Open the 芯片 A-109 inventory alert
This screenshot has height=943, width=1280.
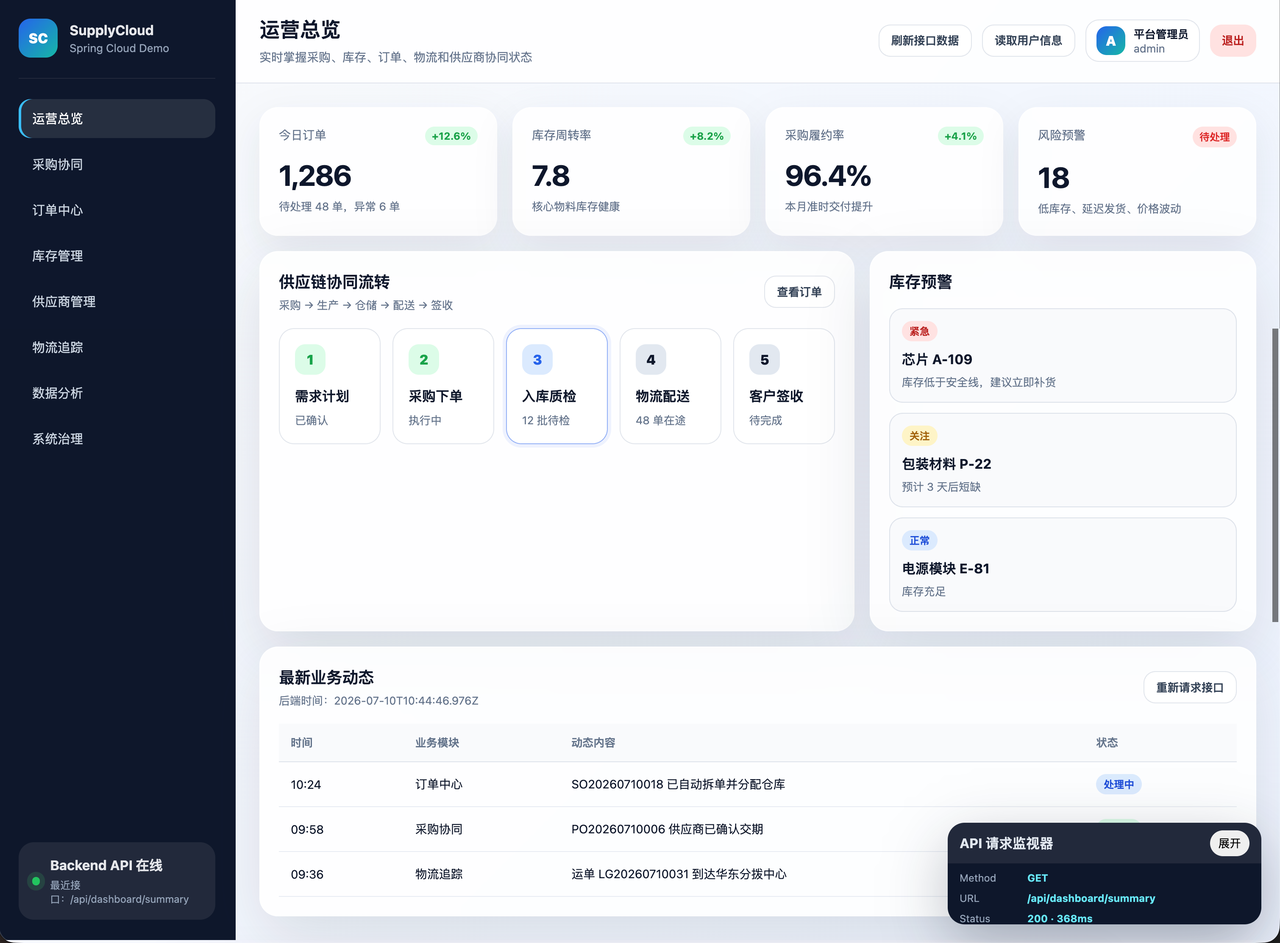[1063, 355]
